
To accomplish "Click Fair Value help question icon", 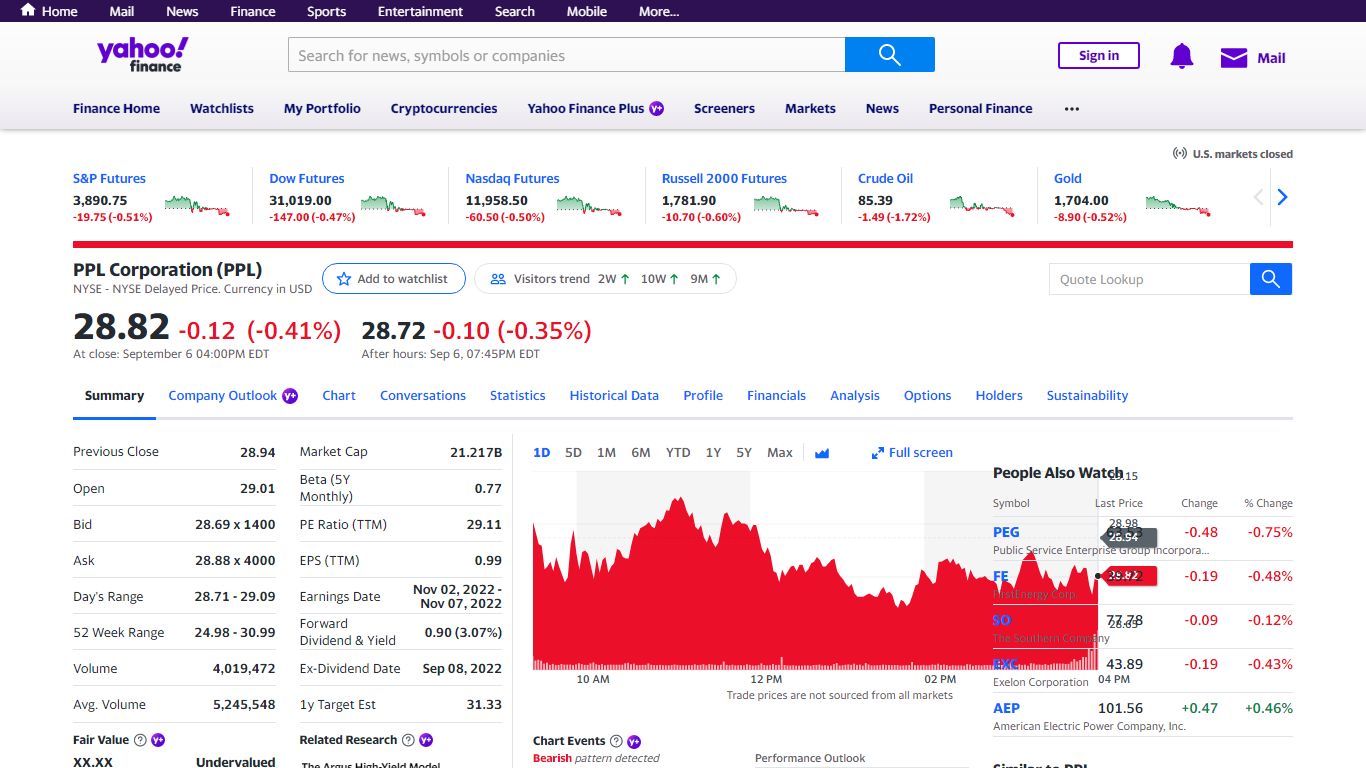I will point(140,740).
